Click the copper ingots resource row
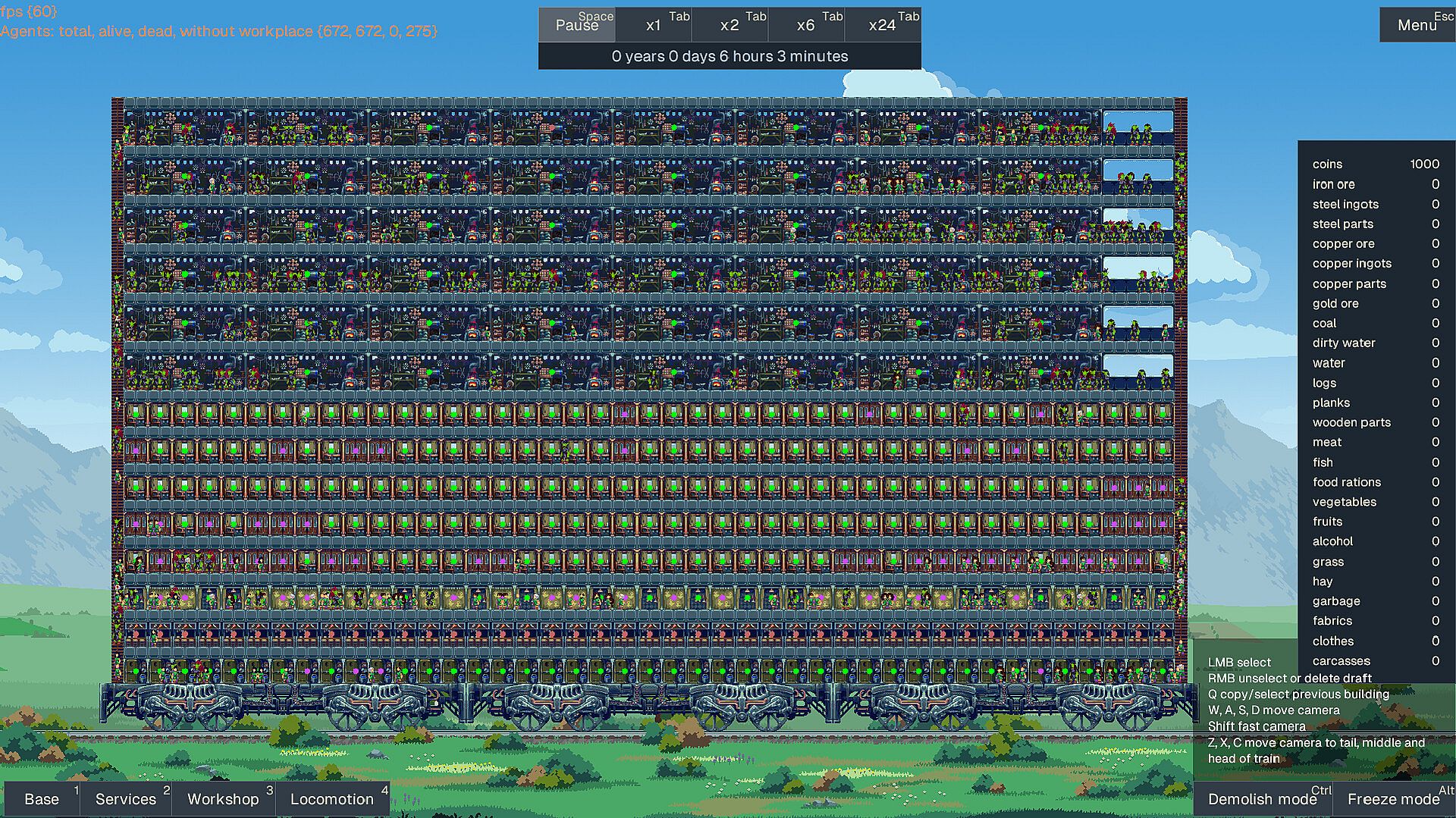1456x818 pixels. pos(1376,263)
